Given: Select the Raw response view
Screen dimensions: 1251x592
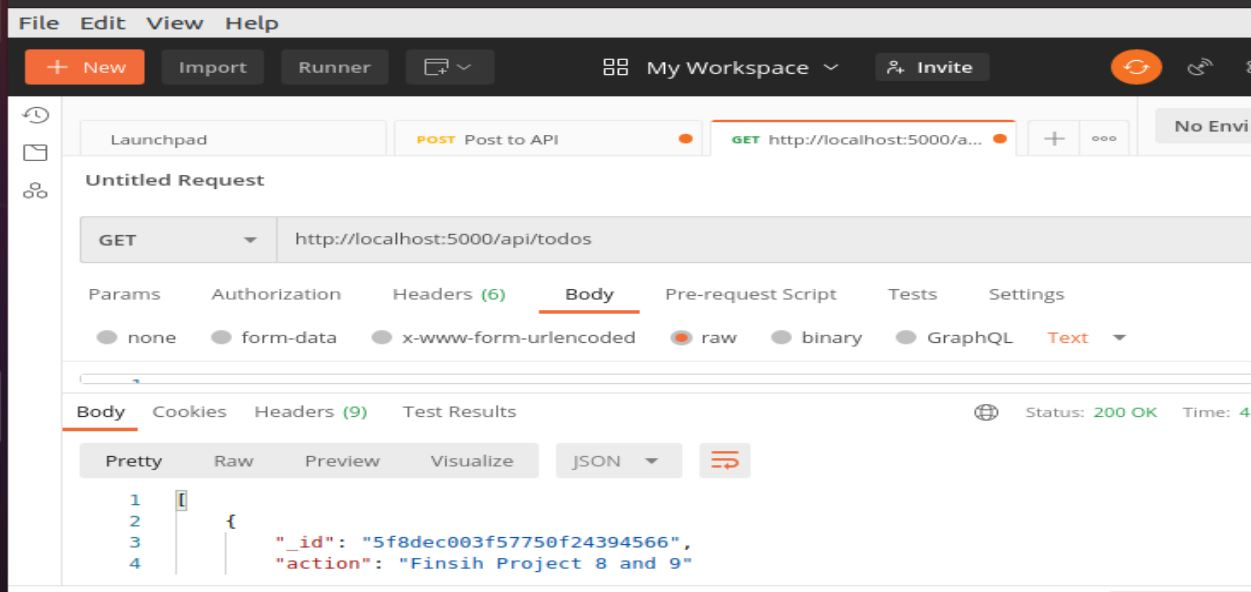Looking at the screenshot, I should click(x=233, y=461).
